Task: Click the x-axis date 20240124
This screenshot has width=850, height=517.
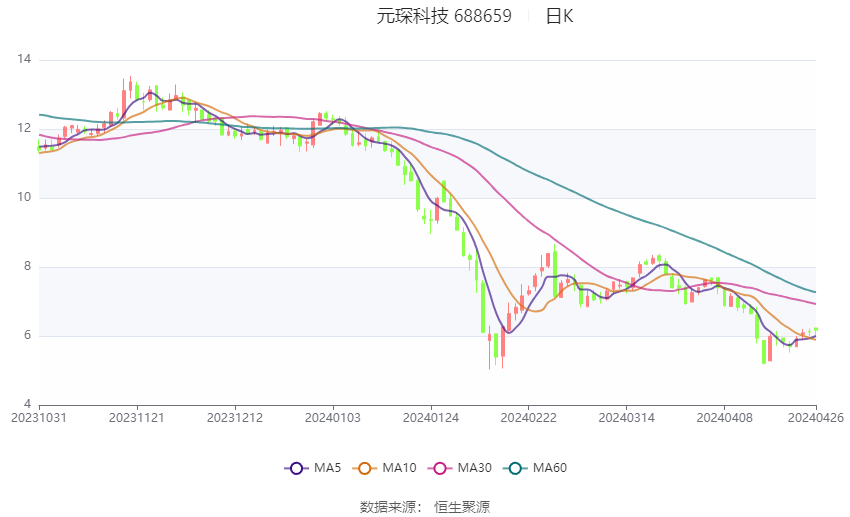Action: (x=431, y=418)
